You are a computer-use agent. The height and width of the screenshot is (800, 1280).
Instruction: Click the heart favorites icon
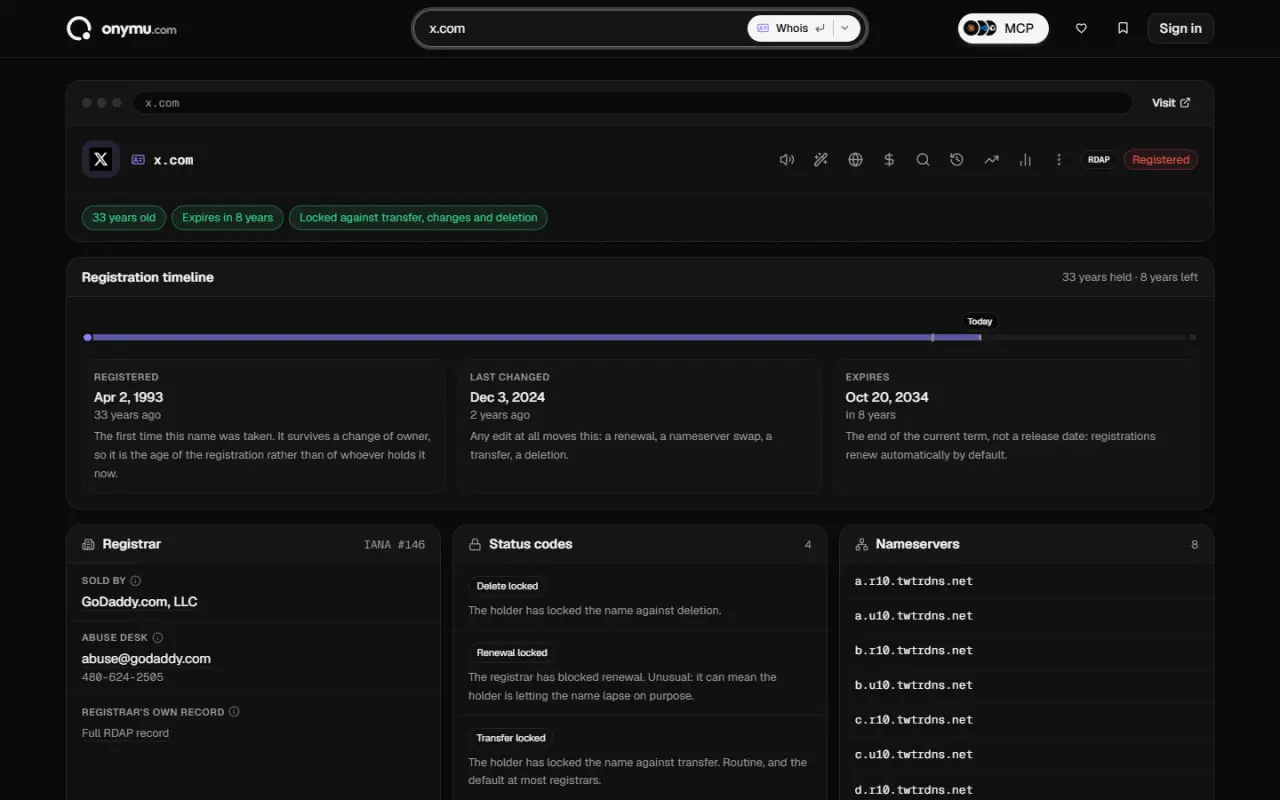(x=1081, y=29)
